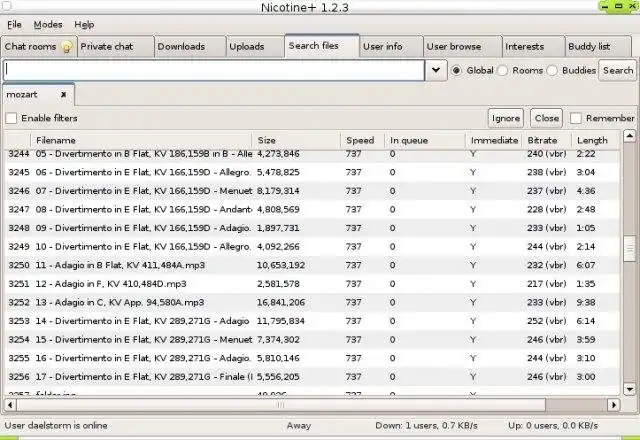The height and width of the screenshot is (440, 640).
Task: Click into the search text field
Action: [214, 70]
